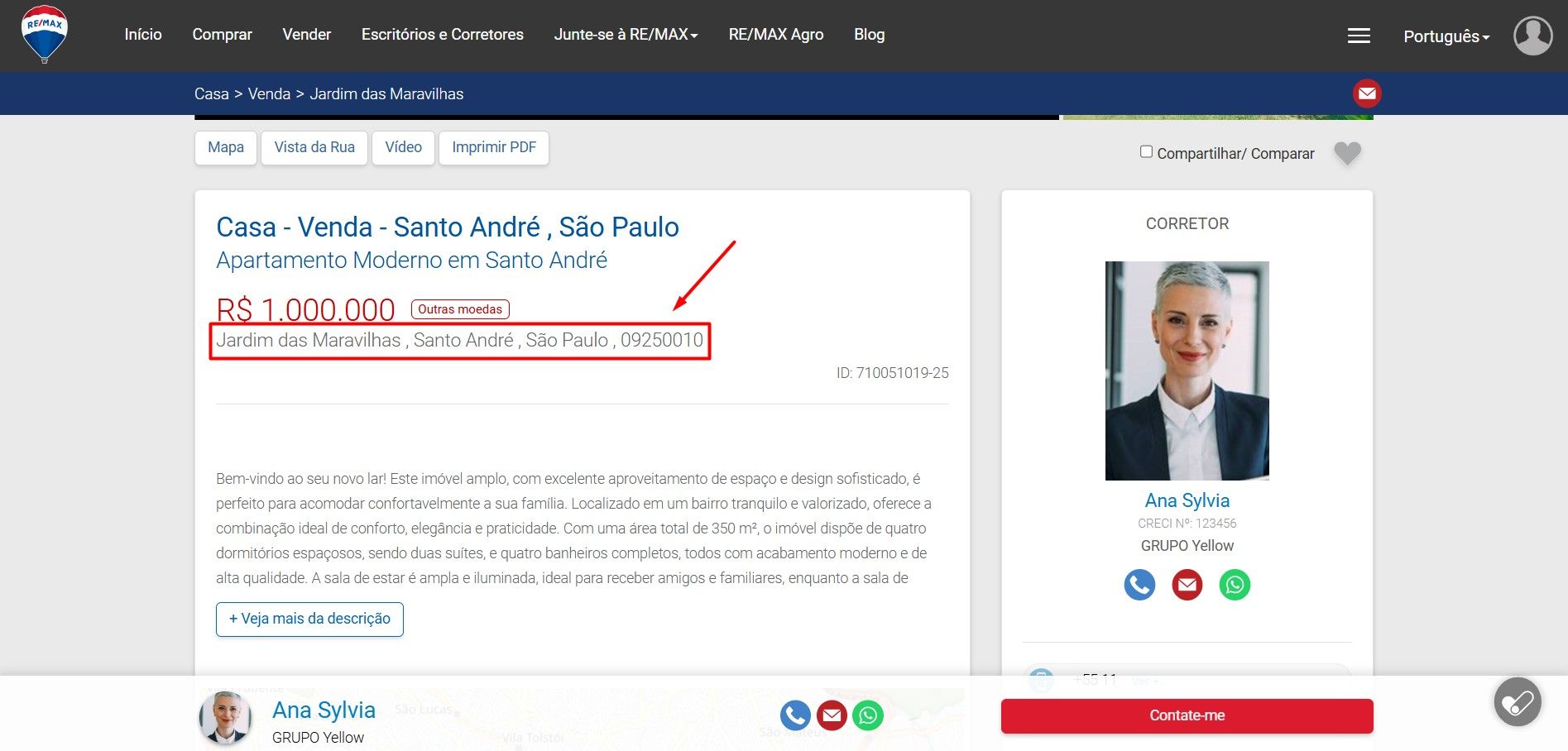Click the red Contate-me button
The image size is (1568, 751).
pos(1187,715)
